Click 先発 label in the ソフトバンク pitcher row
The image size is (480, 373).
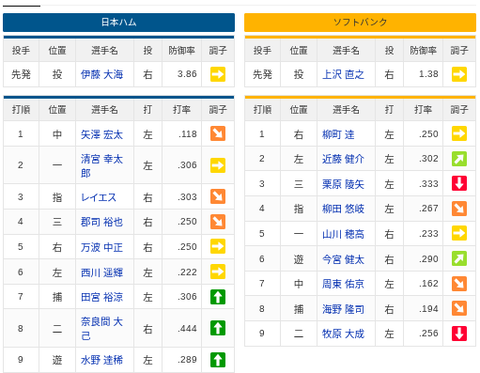click(262, 74)
